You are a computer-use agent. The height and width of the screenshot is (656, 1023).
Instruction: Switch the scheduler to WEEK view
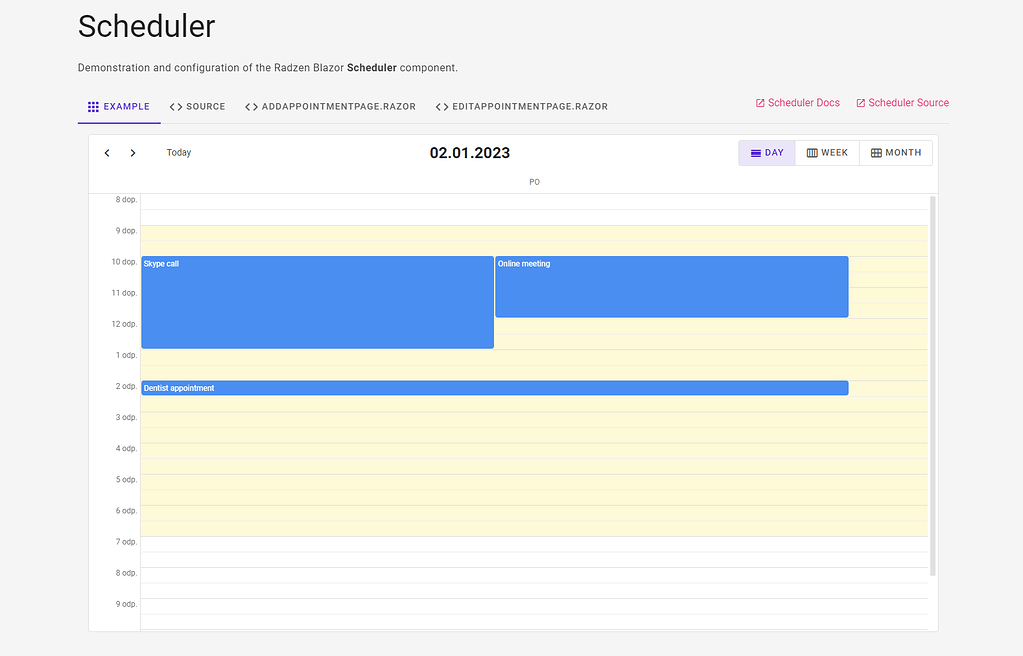[x=827, y=152]
